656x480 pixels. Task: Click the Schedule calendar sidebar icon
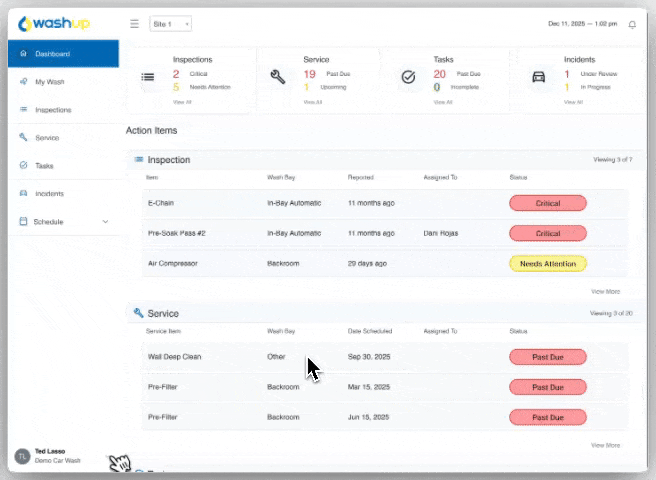[x=23, y=221]
